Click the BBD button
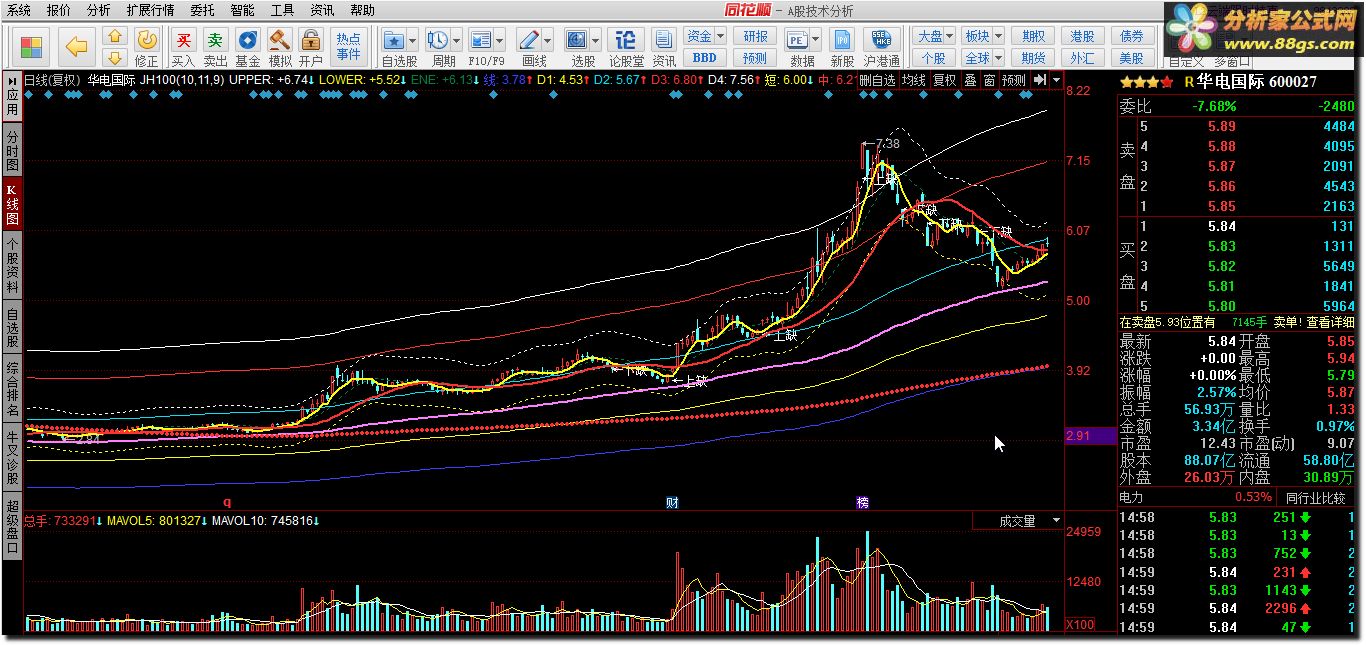This screenshot has width=1366, height=645. [704, 58]
